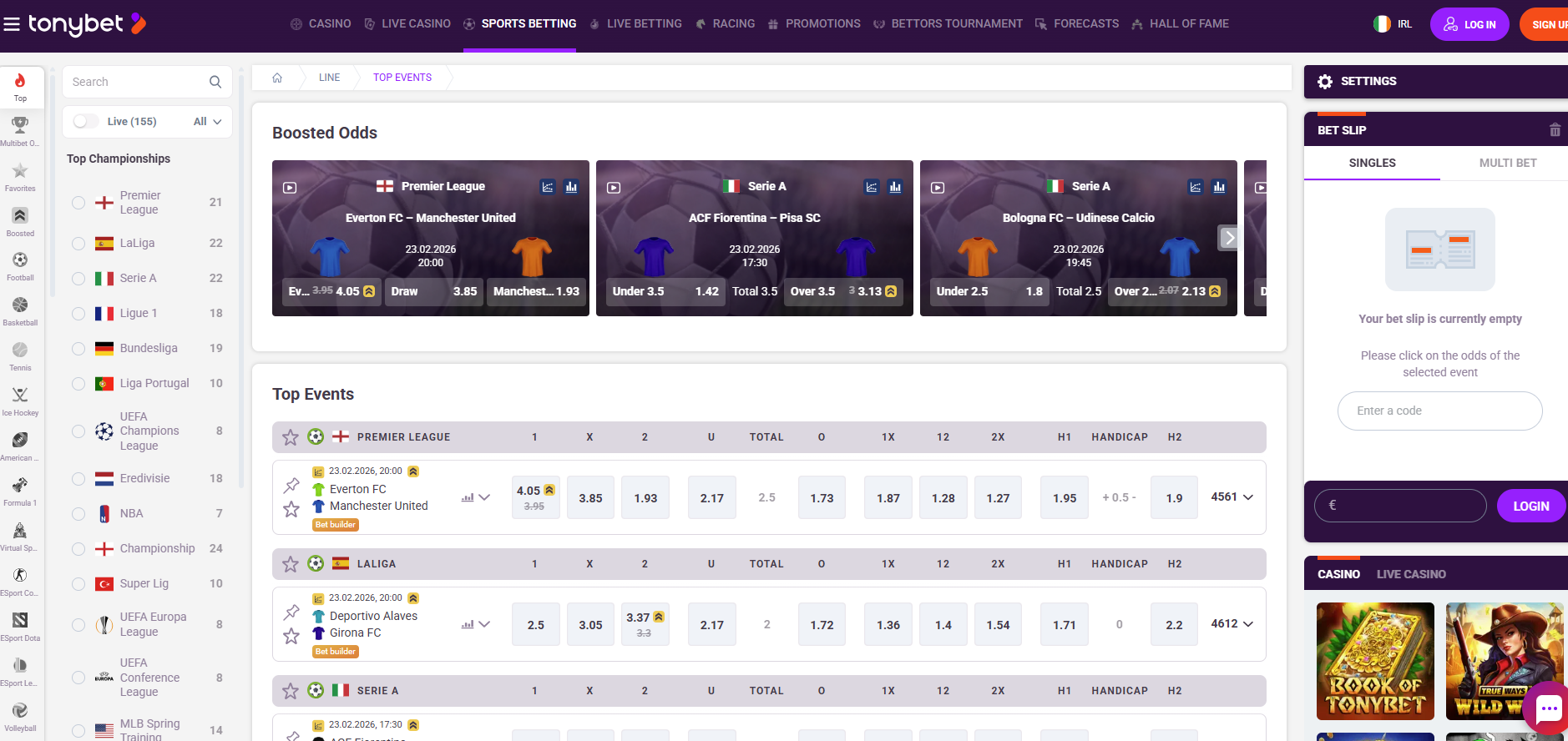The image size is (1568, 741).
Task: Open Book of Tonybet game thumbnail
Action: 1375,662
